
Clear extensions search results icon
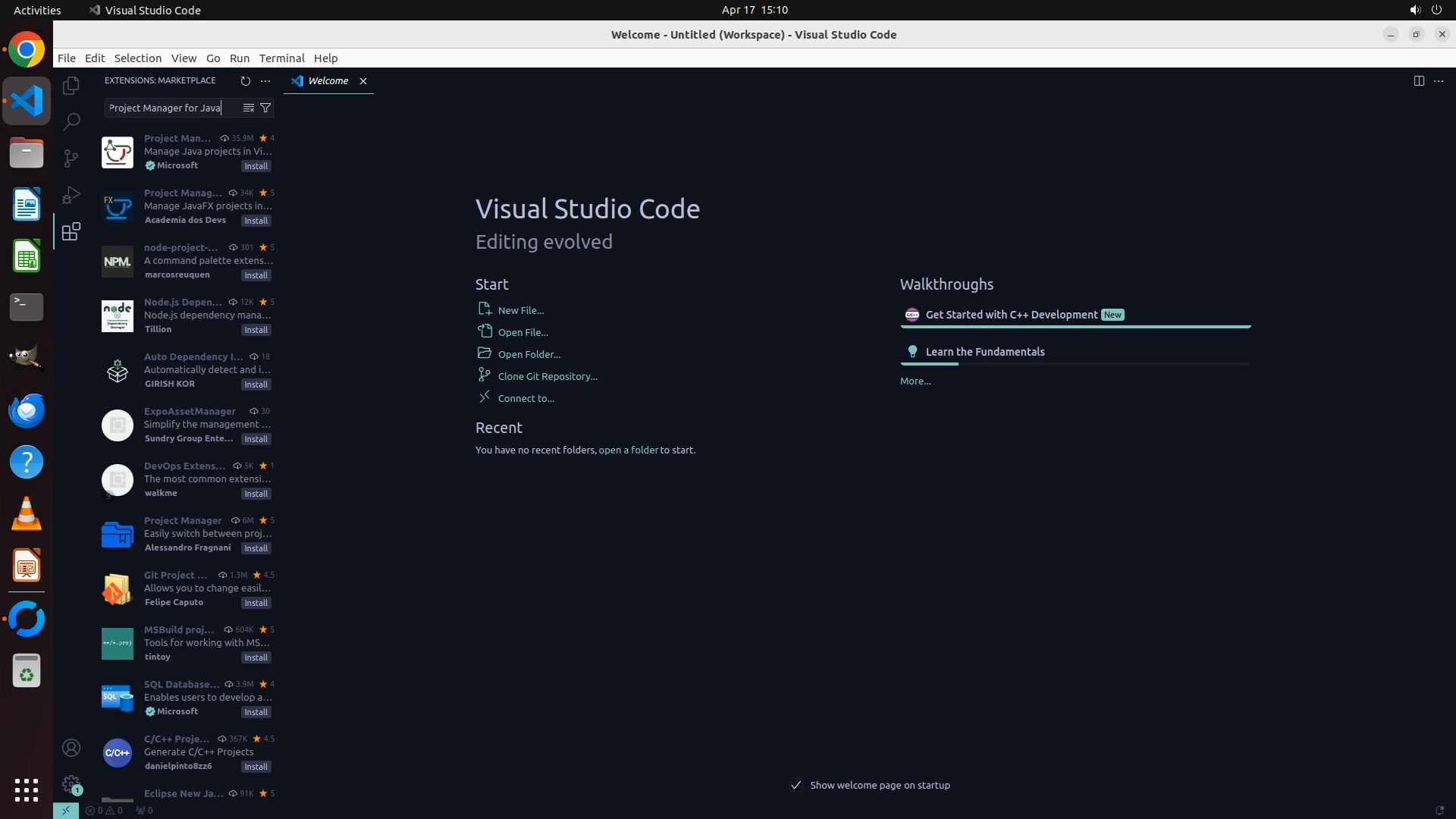[x=248, y=108]
